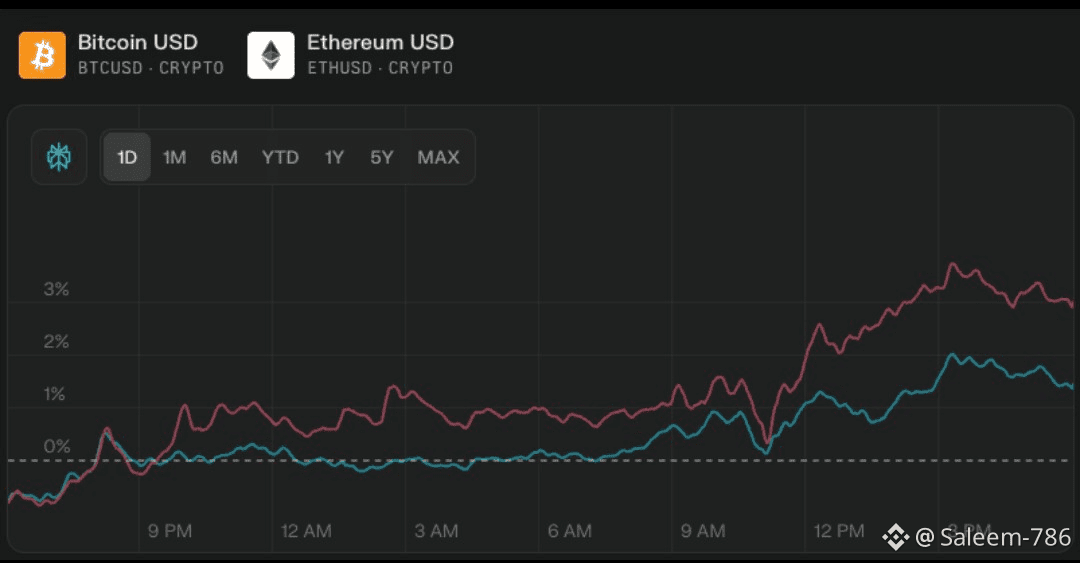
Task: Choose the 1Y time range
Action: coord(334,157)
